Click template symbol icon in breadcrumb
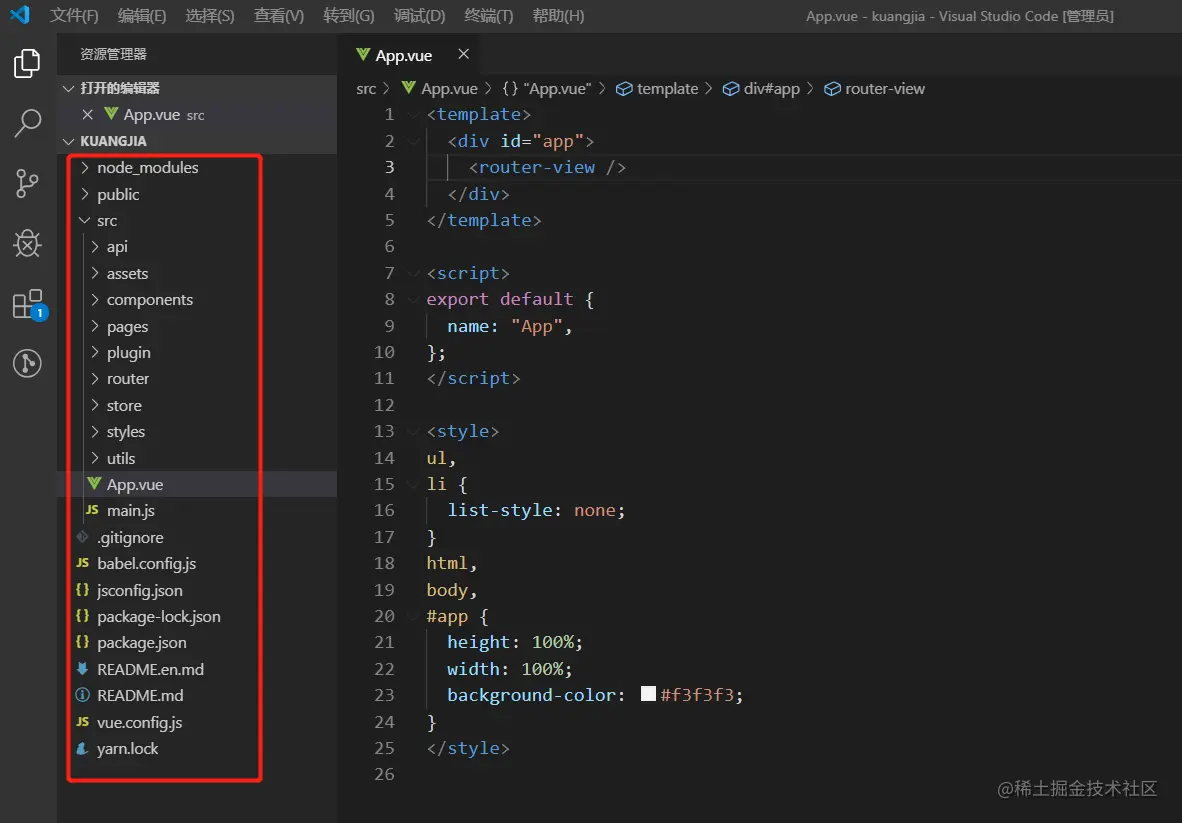Viewport: 1182px width, 823px height. (x=624, y=89)
